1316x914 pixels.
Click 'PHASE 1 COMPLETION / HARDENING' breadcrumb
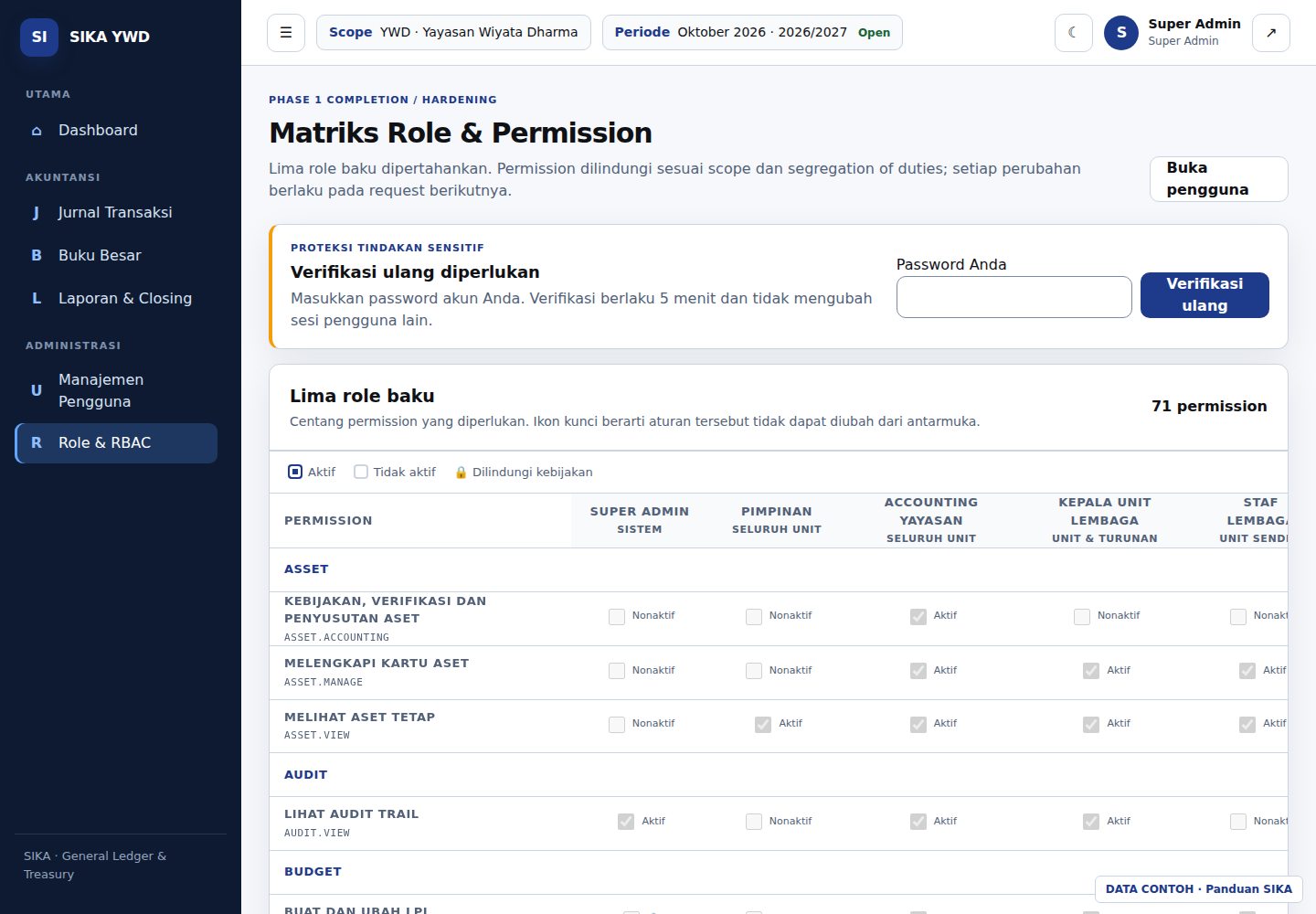[383, 100]
